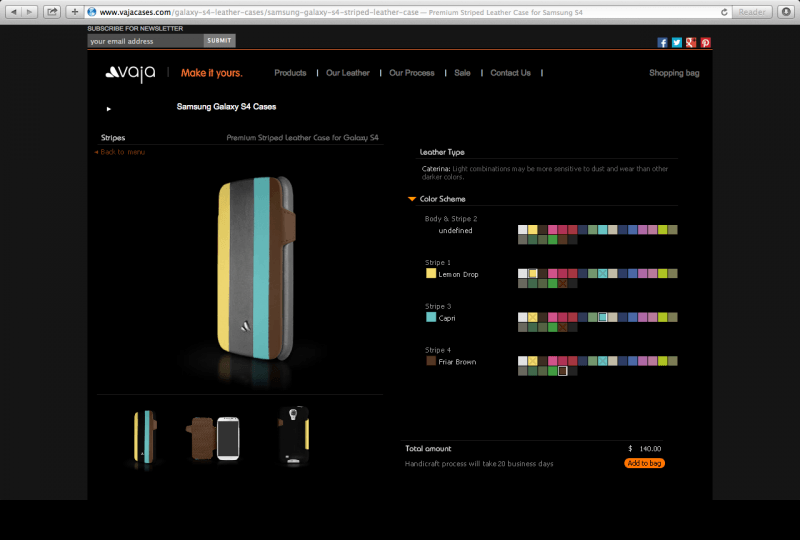Choose the white swatch for Stripe 4

[522, 361]
